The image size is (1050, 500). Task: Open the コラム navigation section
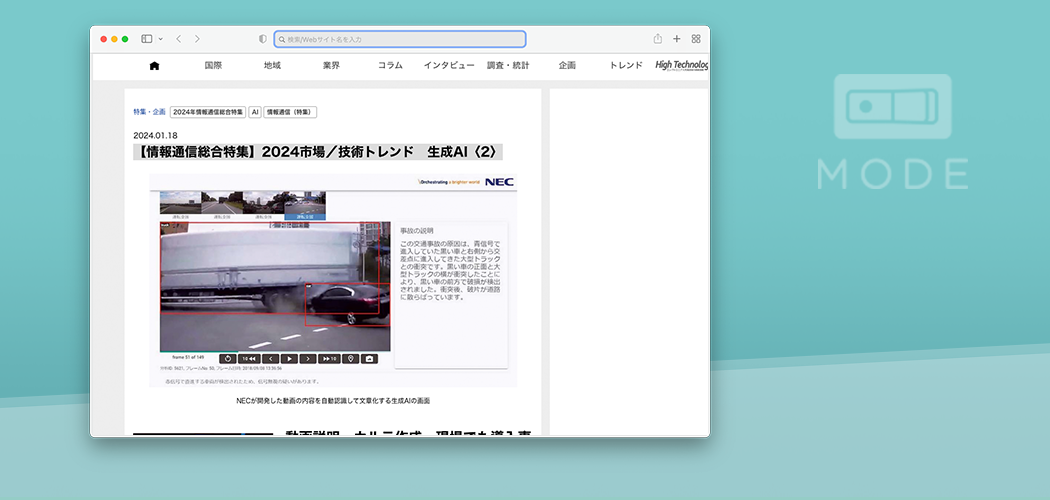click(390, 66)
